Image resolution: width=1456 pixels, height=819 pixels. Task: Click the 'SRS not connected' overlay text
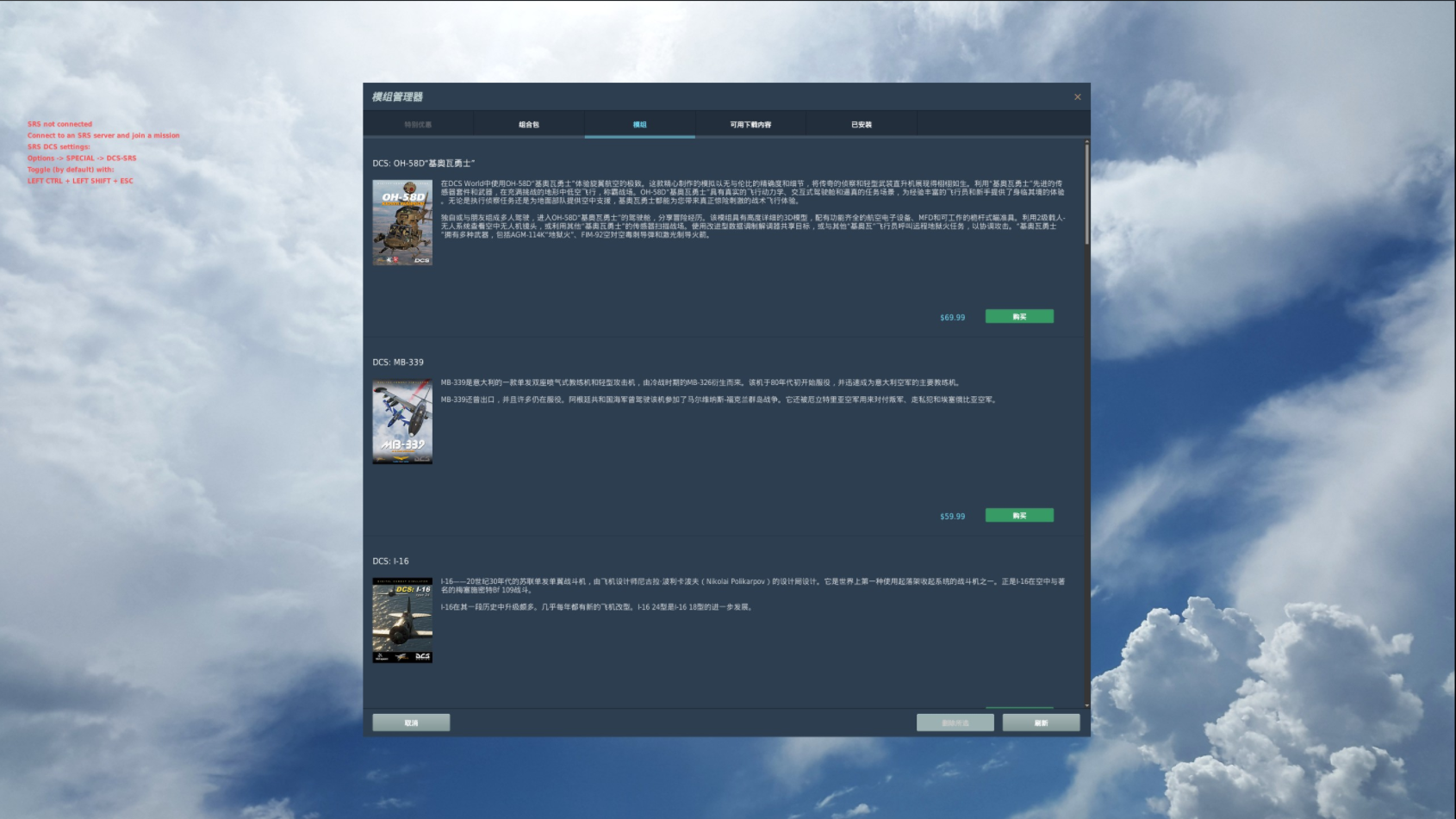coord(59,124)
